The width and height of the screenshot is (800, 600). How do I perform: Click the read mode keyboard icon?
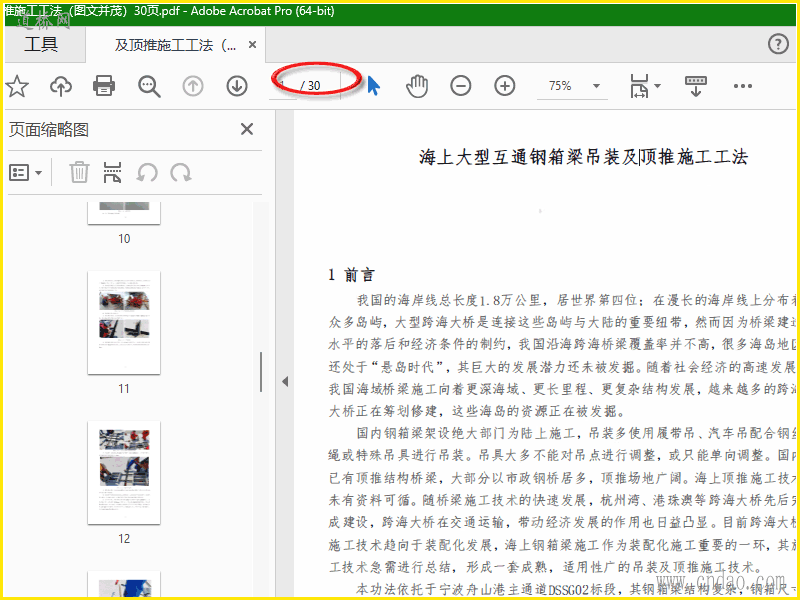point(696,86)
